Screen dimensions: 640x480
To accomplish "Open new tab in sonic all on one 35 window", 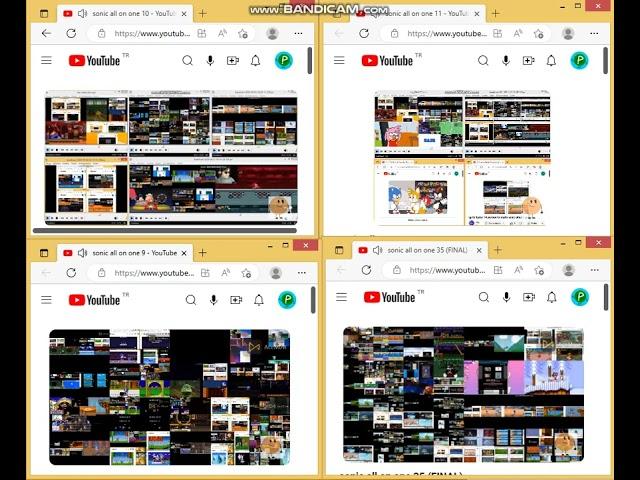I will click(x=498, y=250).
